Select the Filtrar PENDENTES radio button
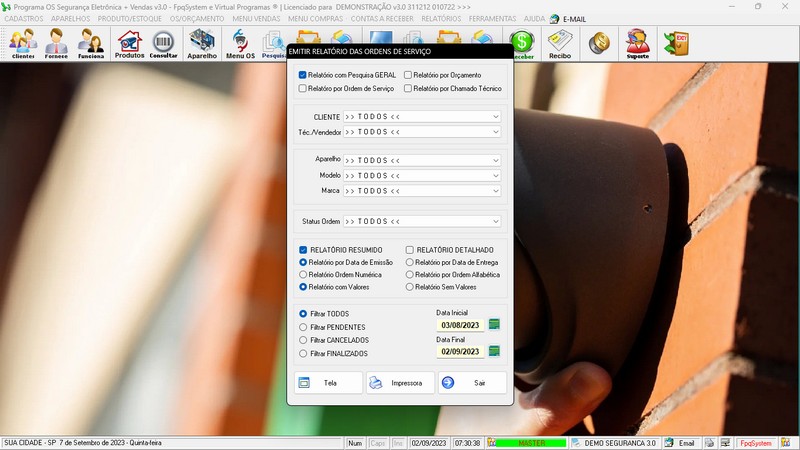 coord(304,327)
